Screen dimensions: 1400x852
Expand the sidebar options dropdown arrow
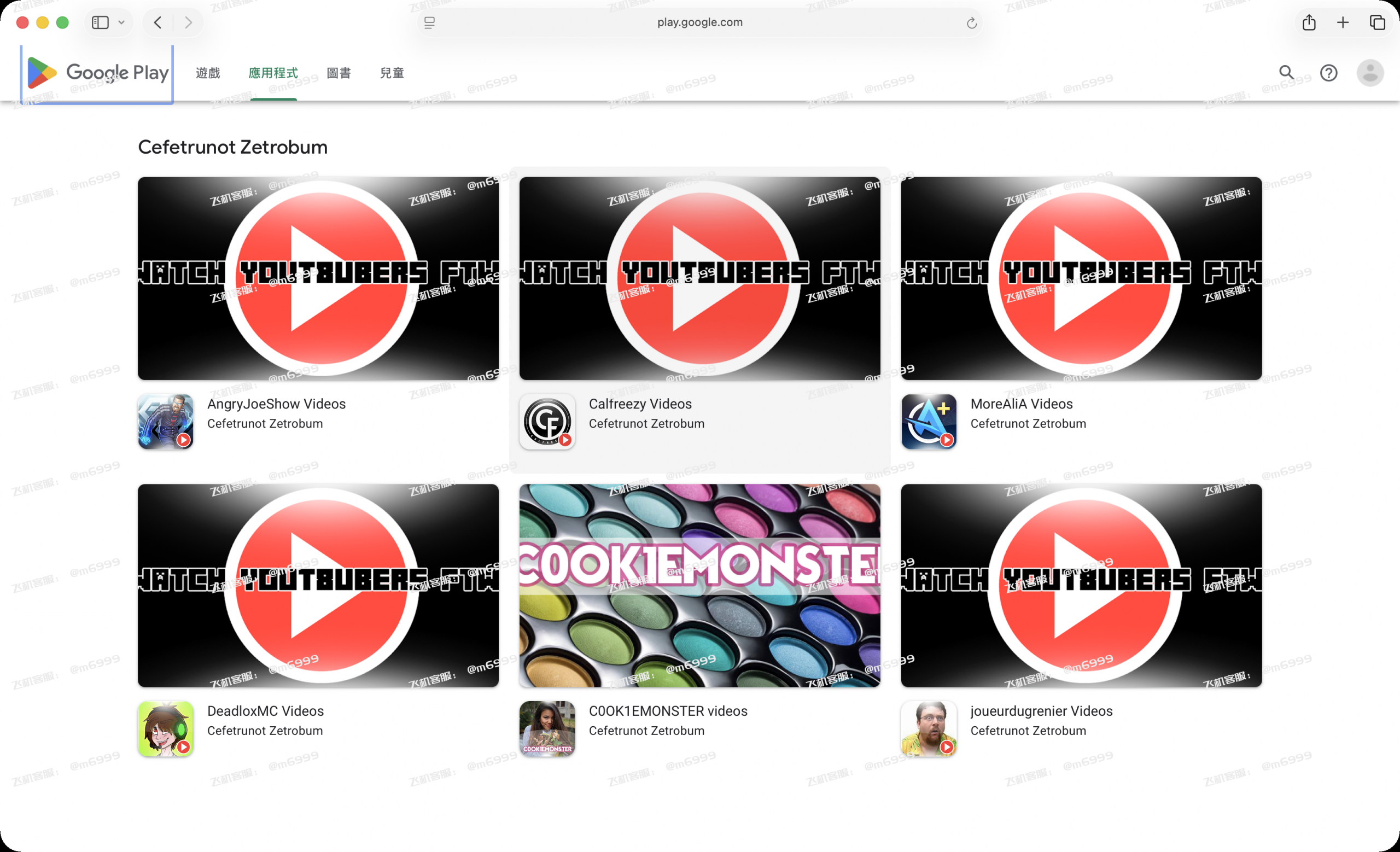tap(121, 23)
